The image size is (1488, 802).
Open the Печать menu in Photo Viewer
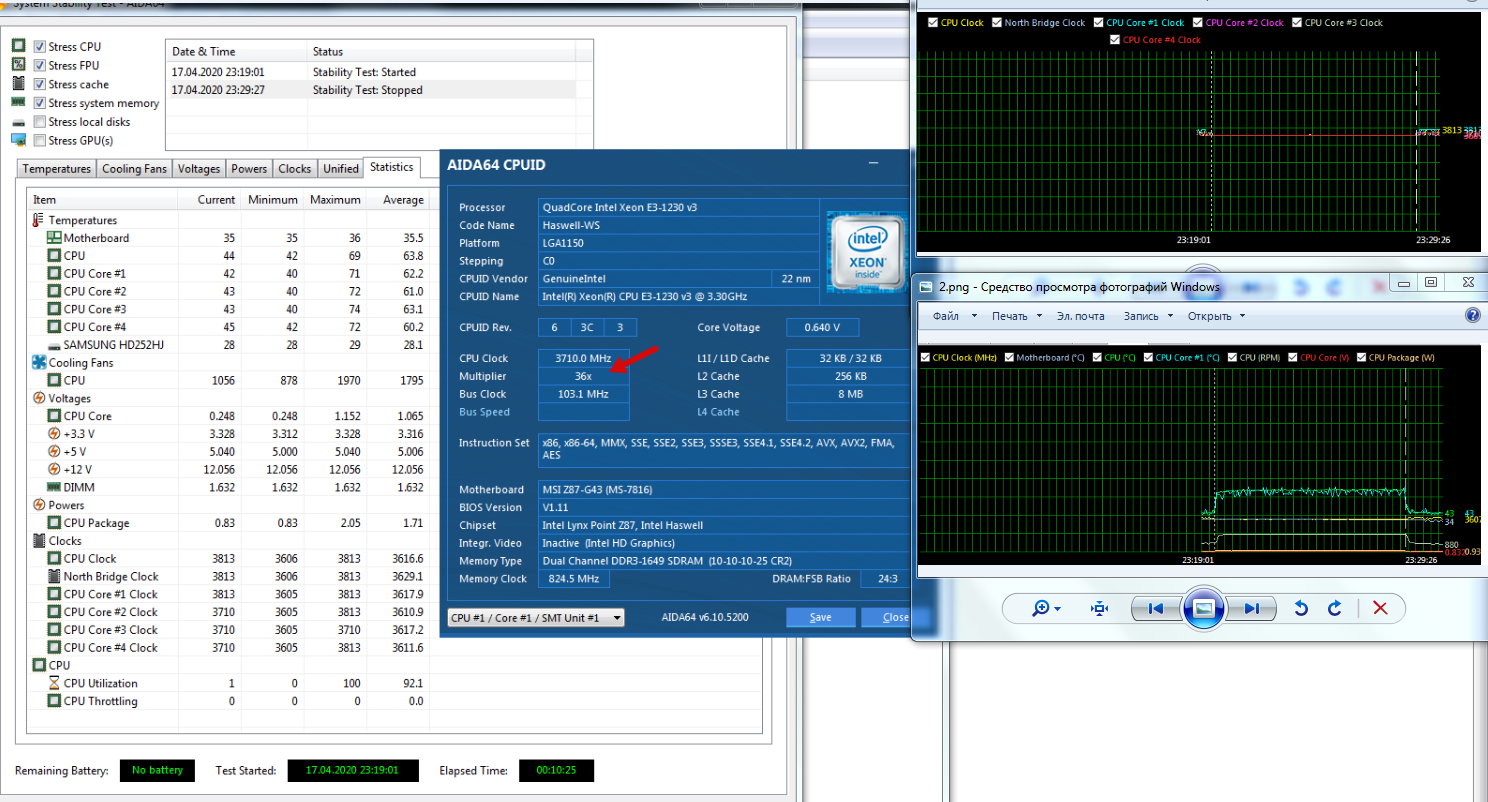tap(1017, 316)
